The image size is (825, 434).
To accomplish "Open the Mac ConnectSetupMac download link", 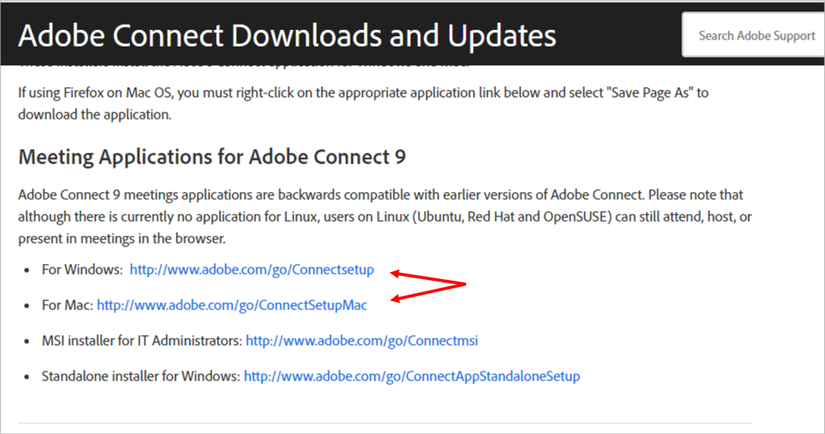I will pos(232,305).
